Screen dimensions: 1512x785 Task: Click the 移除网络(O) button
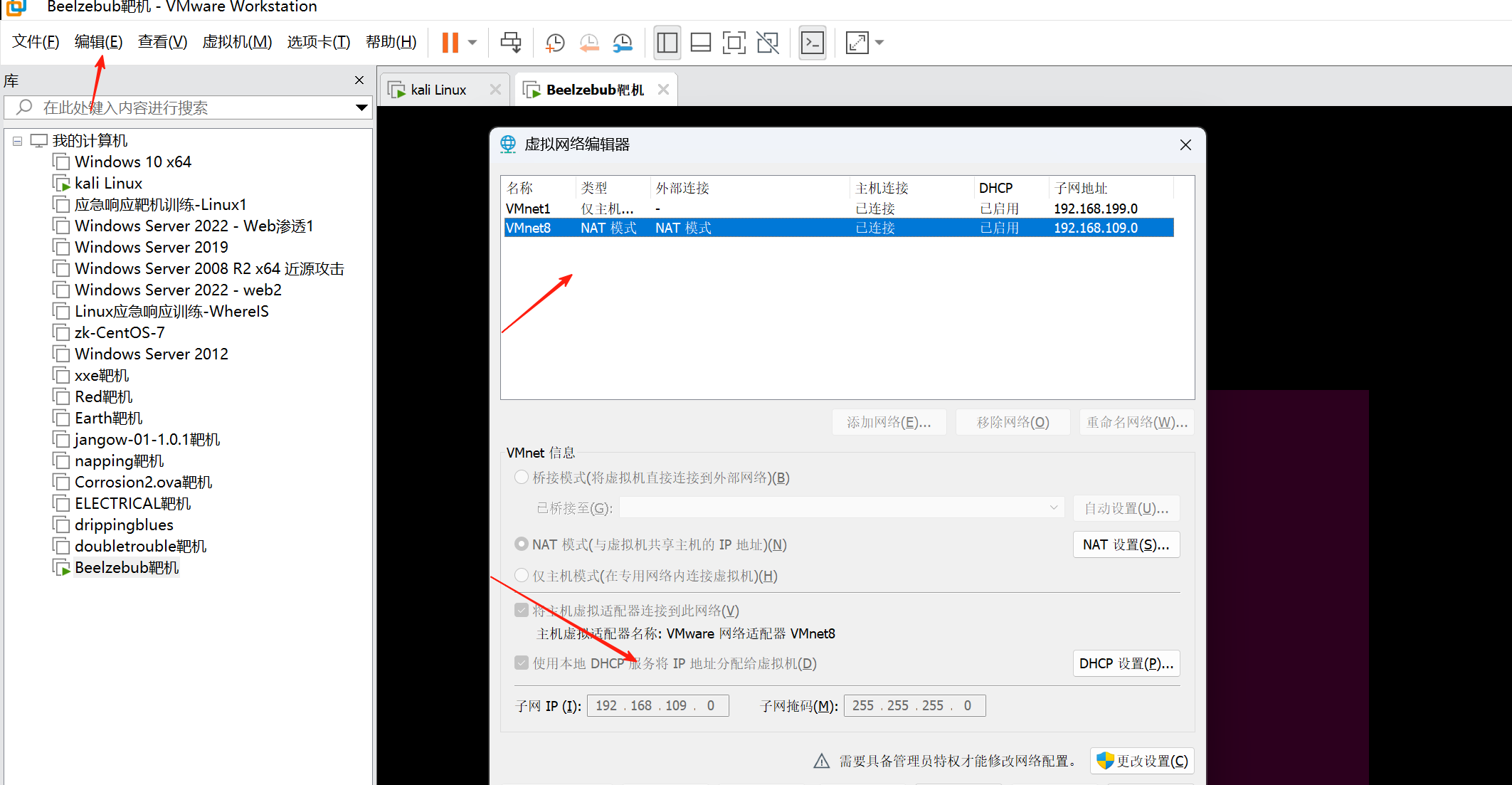tap(1013, 422)
